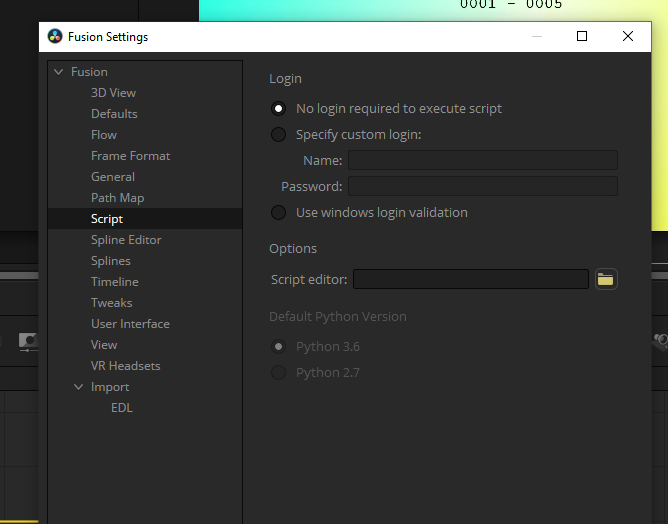Select Path Map in the sidebar
This screenshot has height=524, width=668.
pos(118,198)
